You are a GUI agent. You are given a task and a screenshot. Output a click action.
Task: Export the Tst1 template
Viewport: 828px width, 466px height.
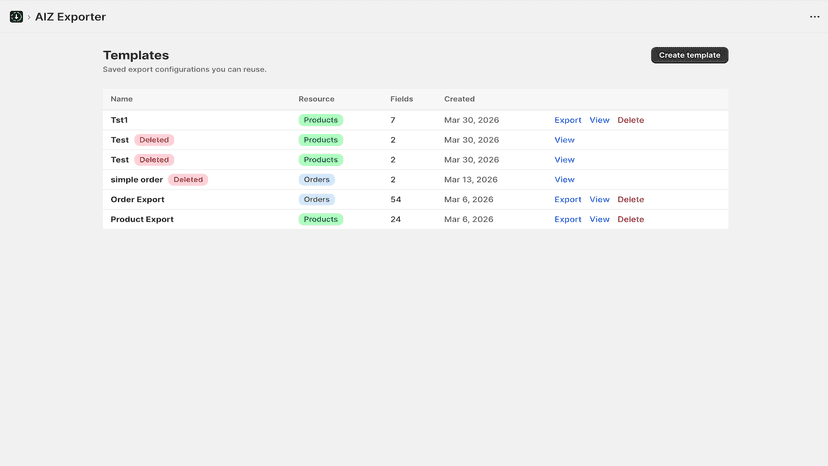(x=568, y=120)
